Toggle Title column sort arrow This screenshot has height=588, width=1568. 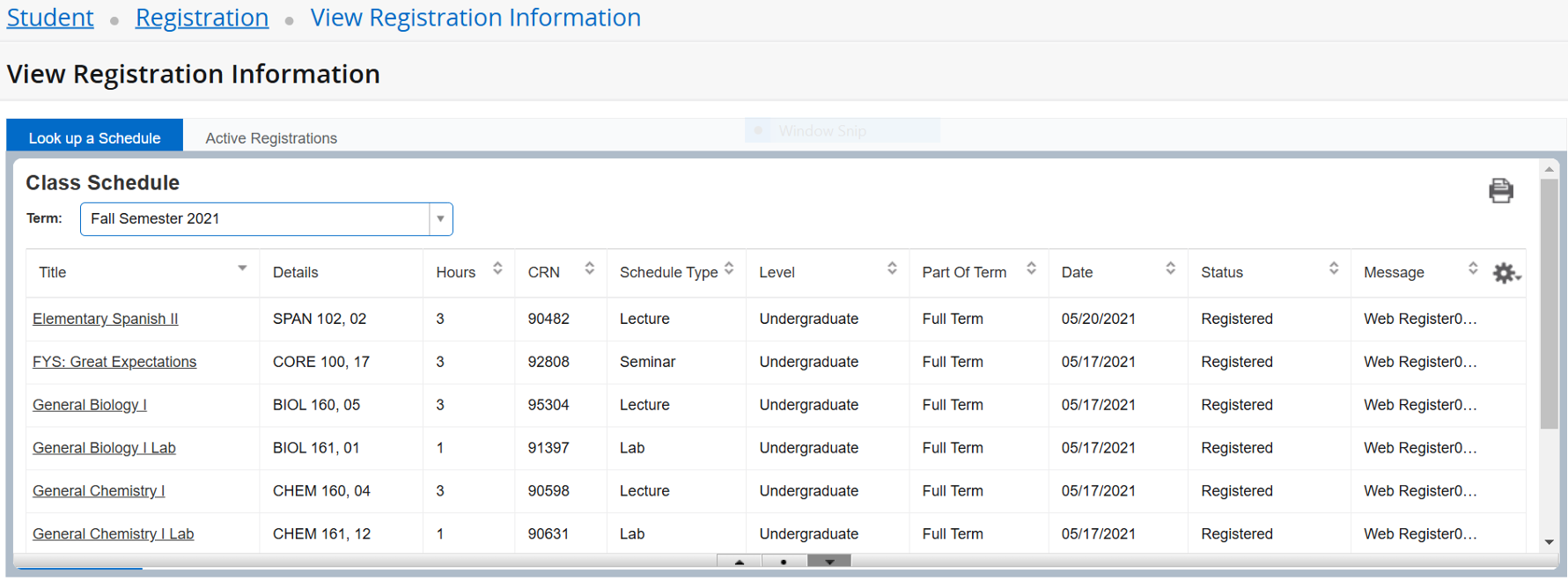click(x=242, y=268)
